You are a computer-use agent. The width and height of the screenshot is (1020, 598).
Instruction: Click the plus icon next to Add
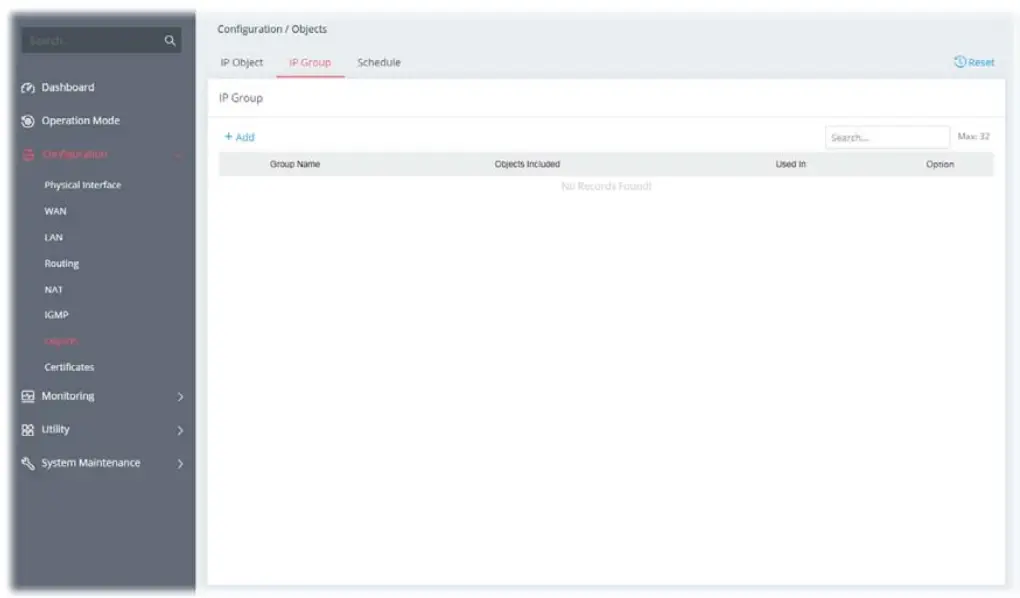pyautogui.click(x=228, y=137)
